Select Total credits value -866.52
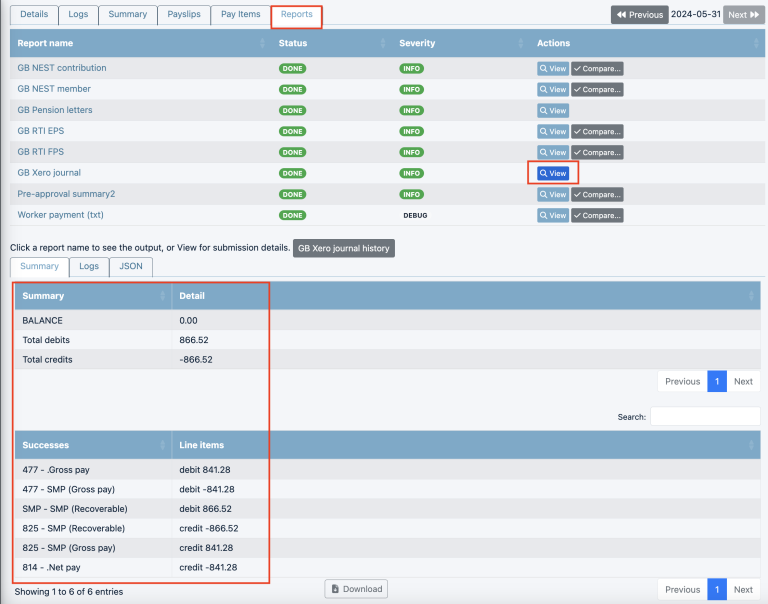768x604 pixels. (x=196, y=360)
